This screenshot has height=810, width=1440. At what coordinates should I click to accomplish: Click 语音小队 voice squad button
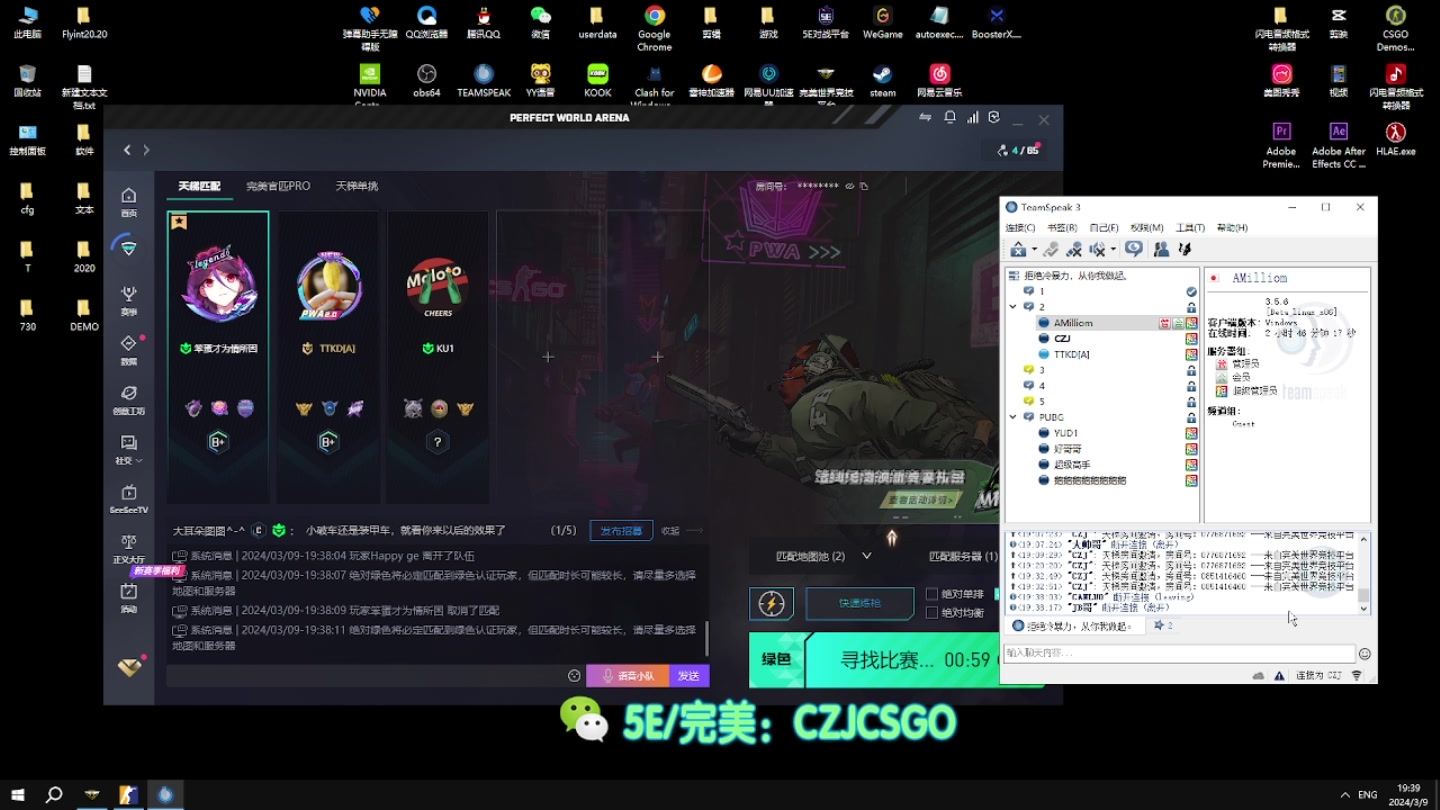628,676
